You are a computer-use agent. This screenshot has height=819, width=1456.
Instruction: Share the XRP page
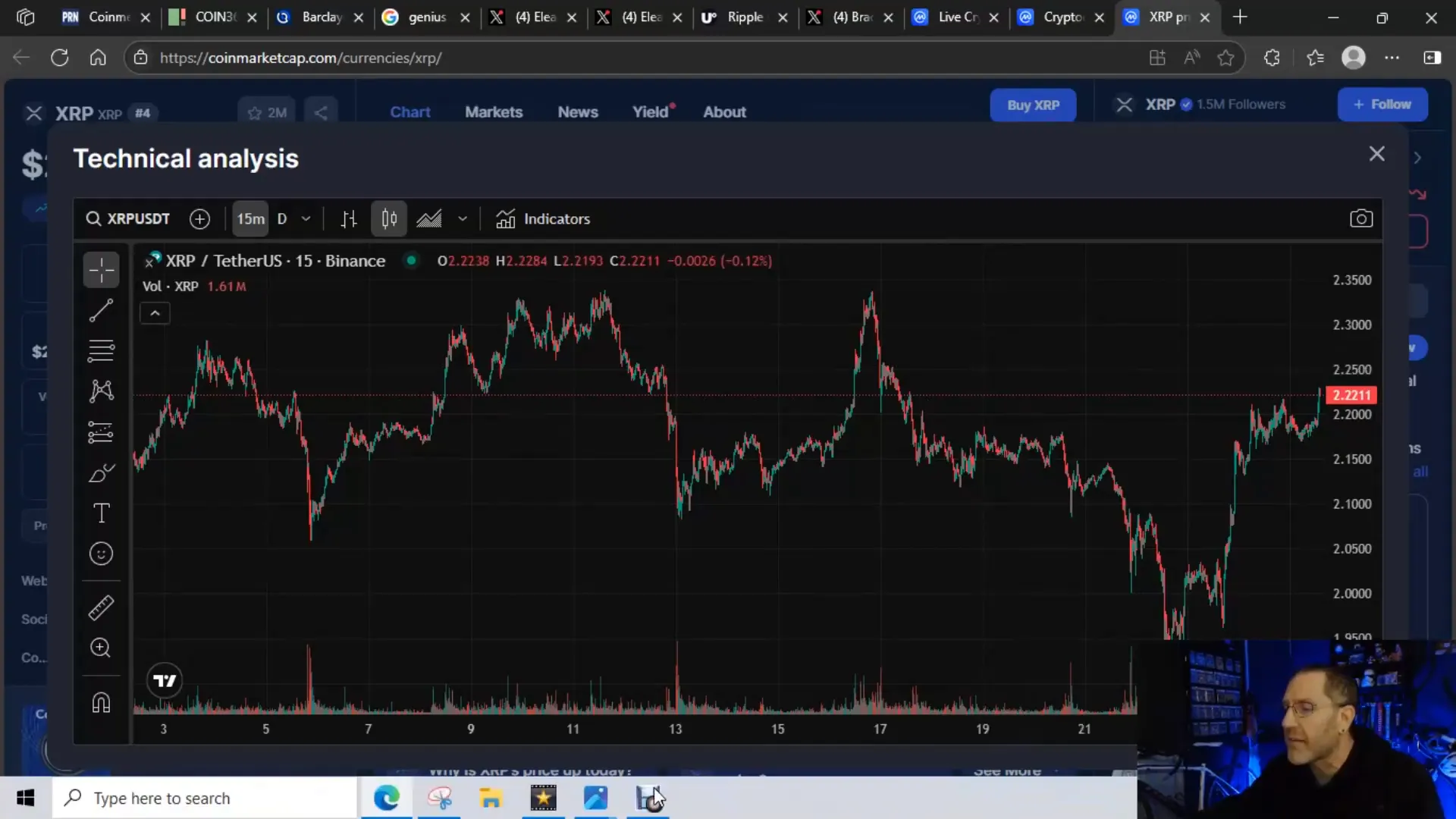321,113
